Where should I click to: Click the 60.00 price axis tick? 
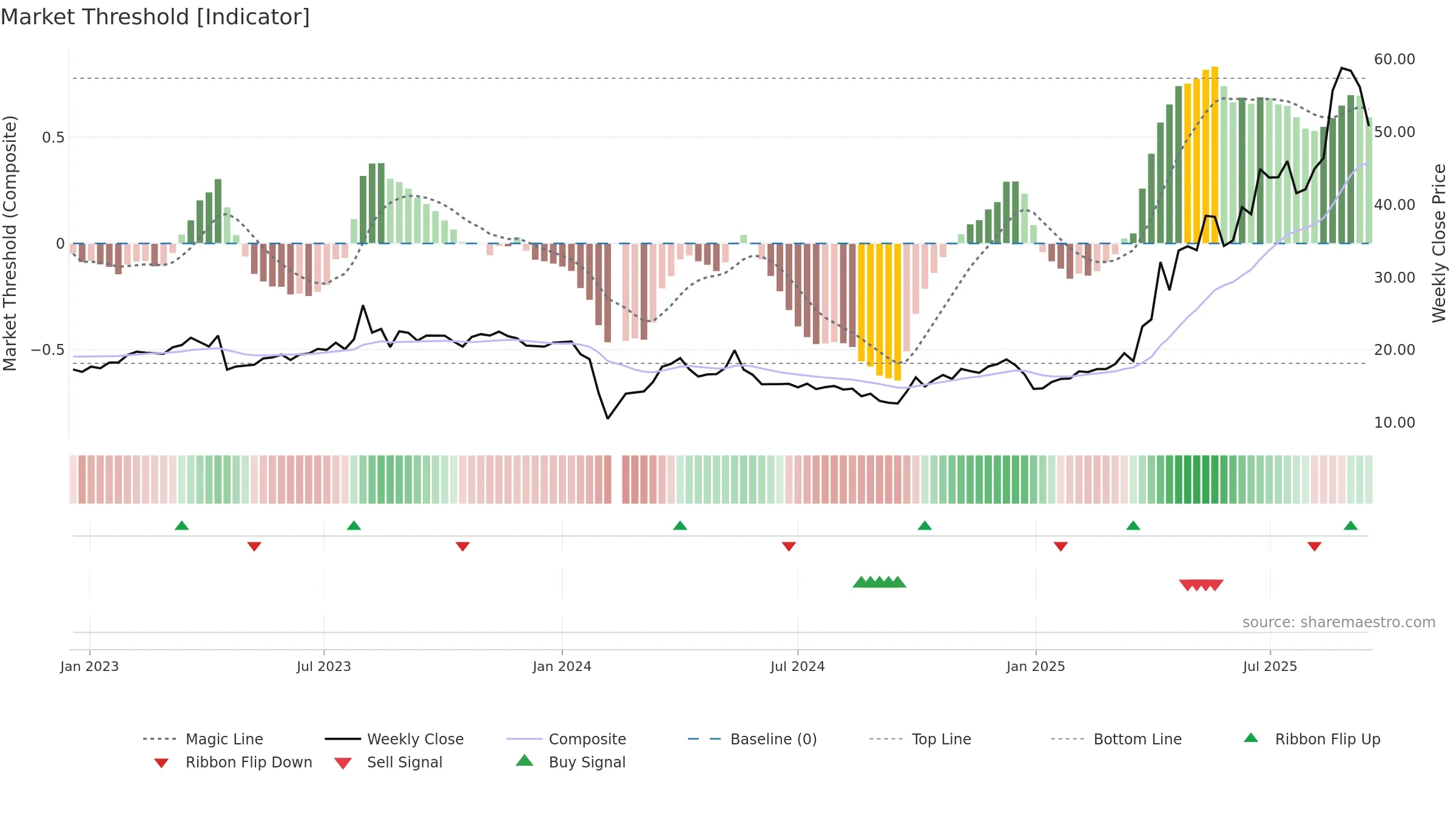tap(1395, 59)
